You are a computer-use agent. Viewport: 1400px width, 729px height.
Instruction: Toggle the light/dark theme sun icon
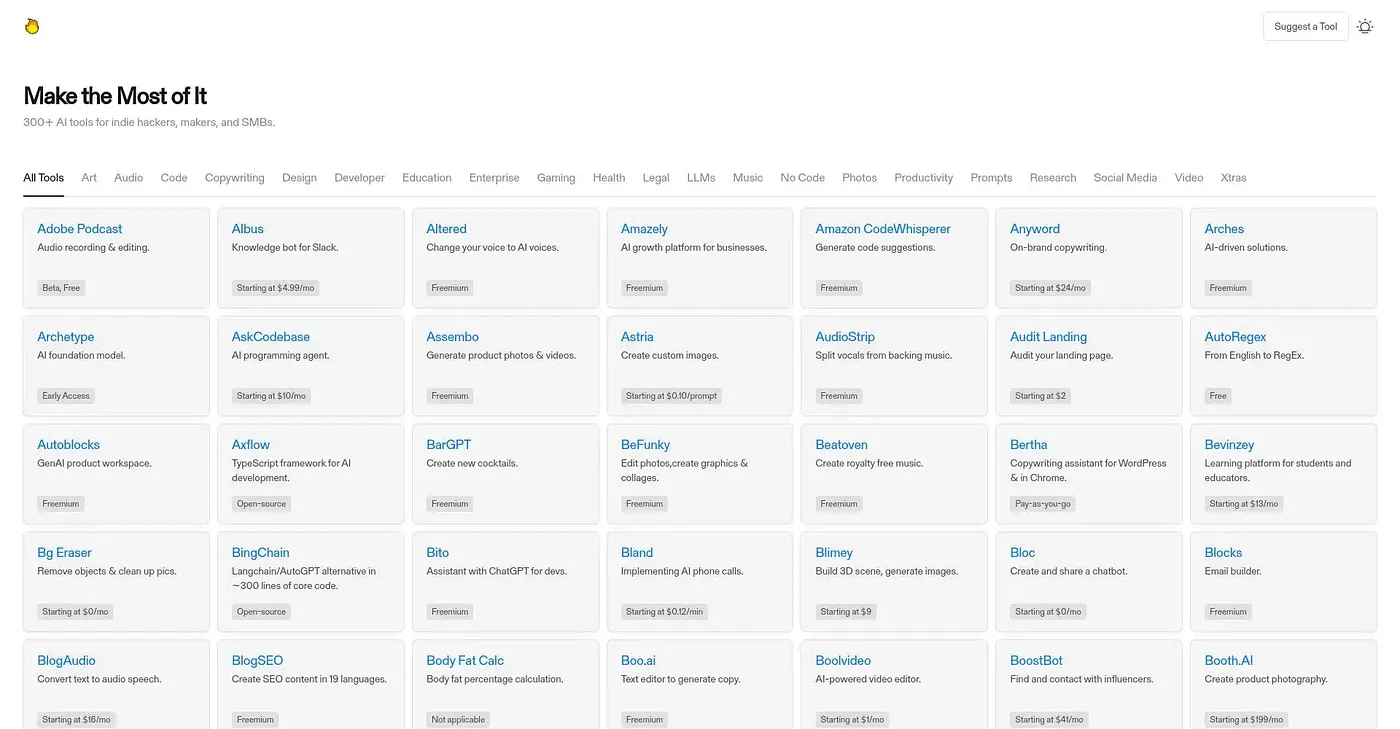coord(1365,27)
